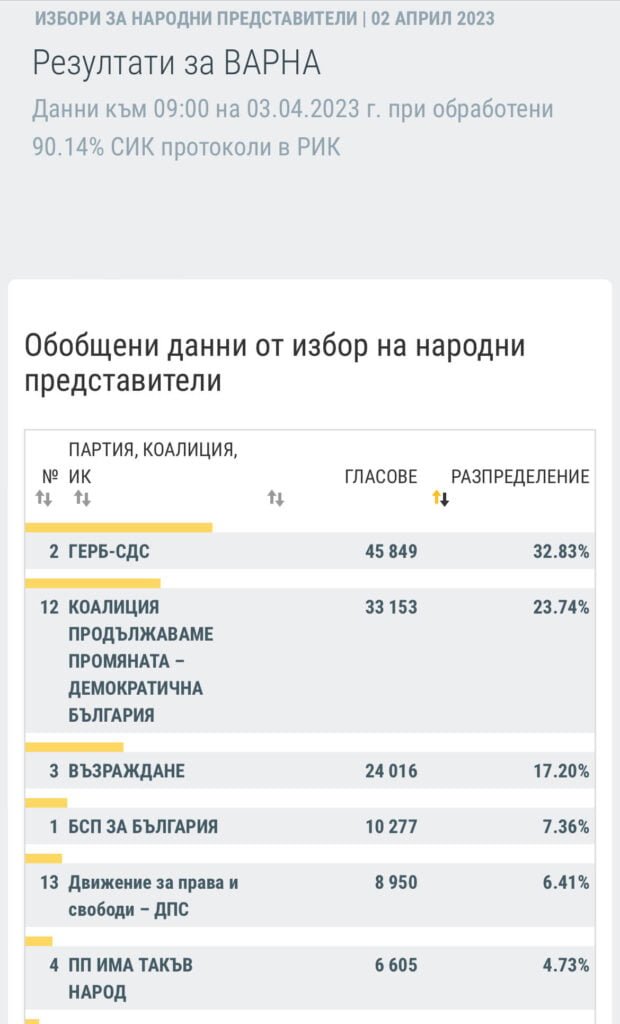
Task: Click the yellow bar above ВЪЗРАЖДАНЕ
Action: pos(74,746)
